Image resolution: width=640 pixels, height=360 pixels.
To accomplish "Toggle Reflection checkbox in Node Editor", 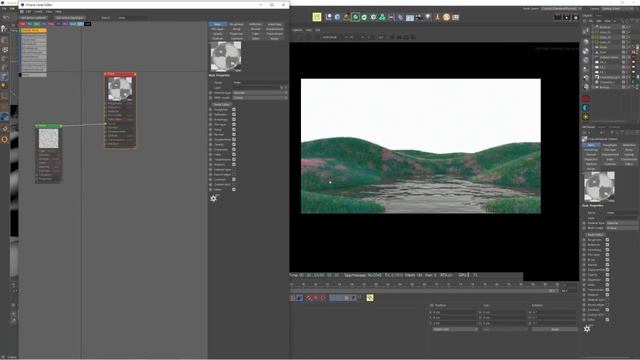I will pyautogui.click(x=234, y=115).
